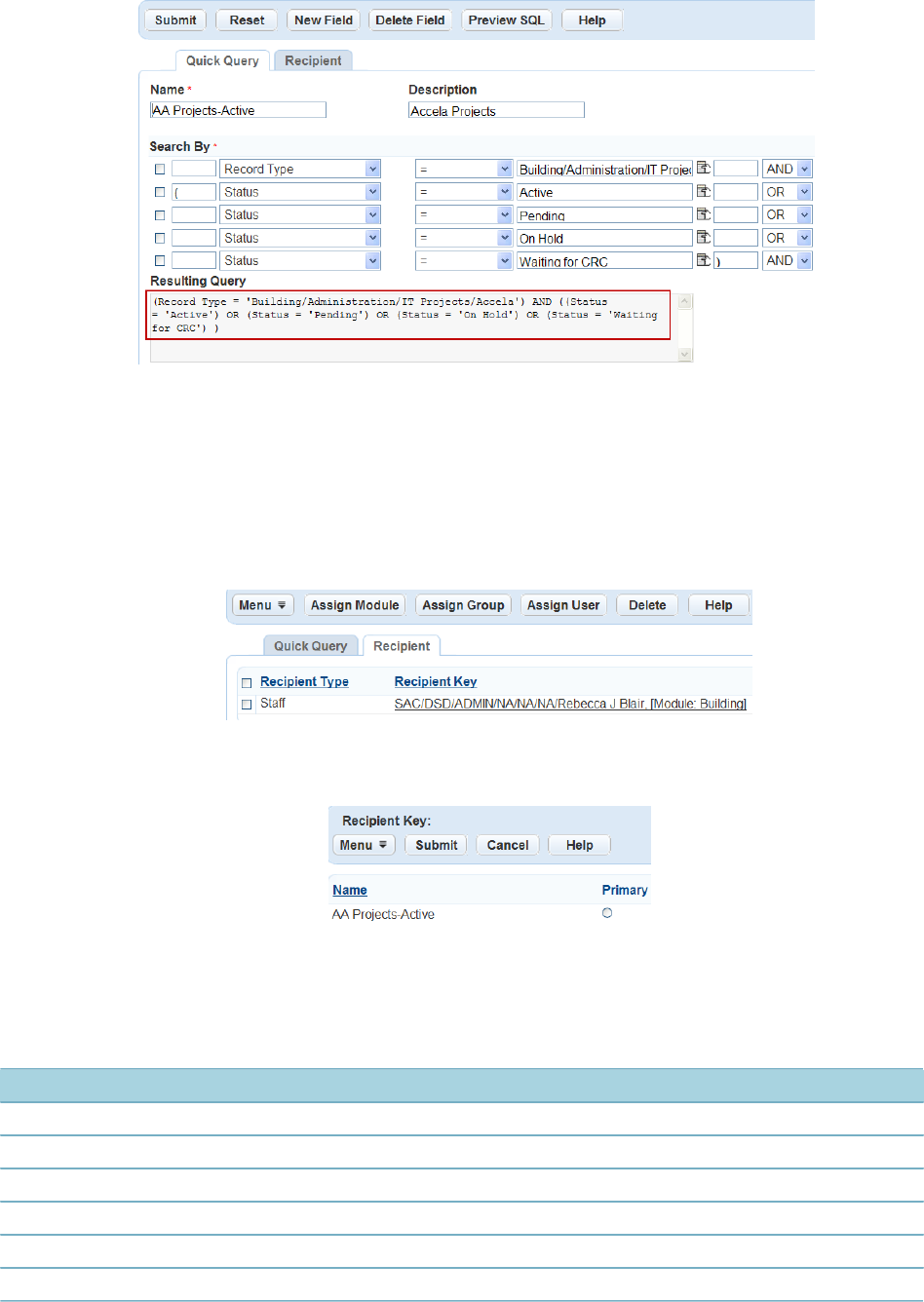Open lookup icon beside Waiting for CRC value
Image resolution: width=924 pixels, height=1302 pixels.
coord(703,260)
